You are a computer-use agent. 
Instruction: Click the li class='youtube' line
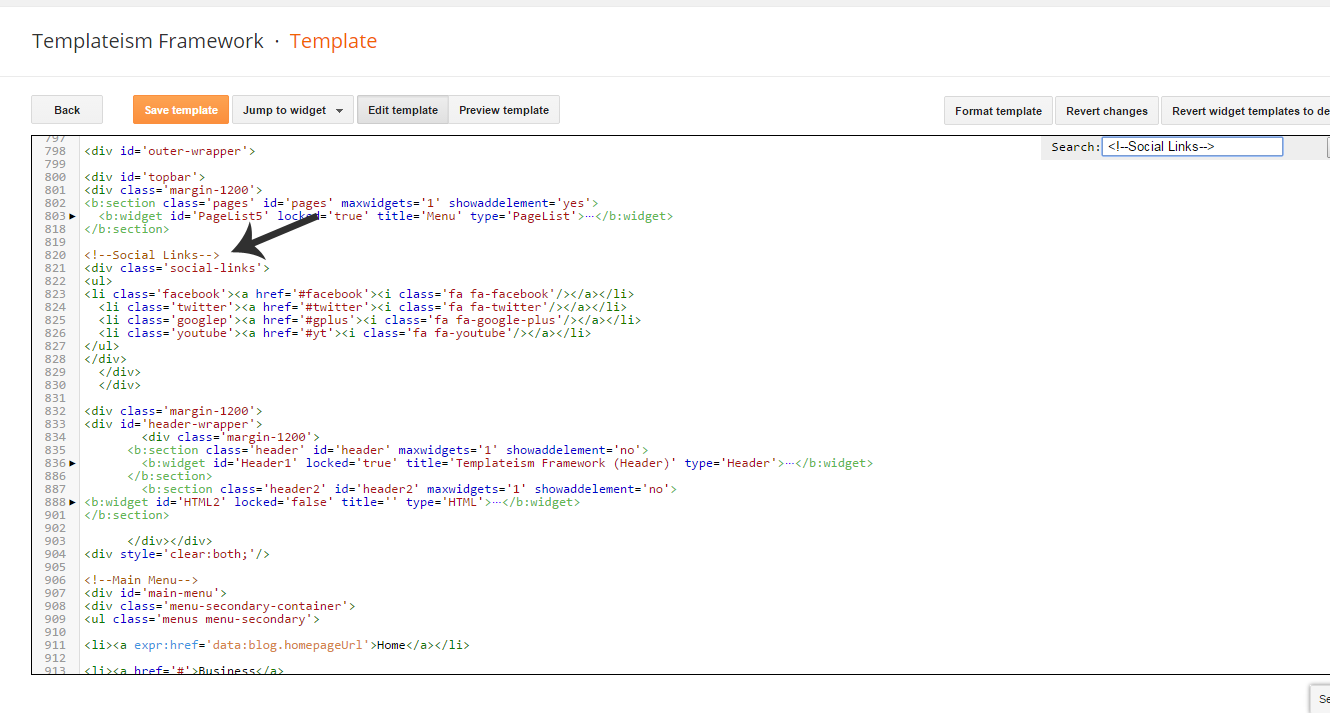(345, 333)
